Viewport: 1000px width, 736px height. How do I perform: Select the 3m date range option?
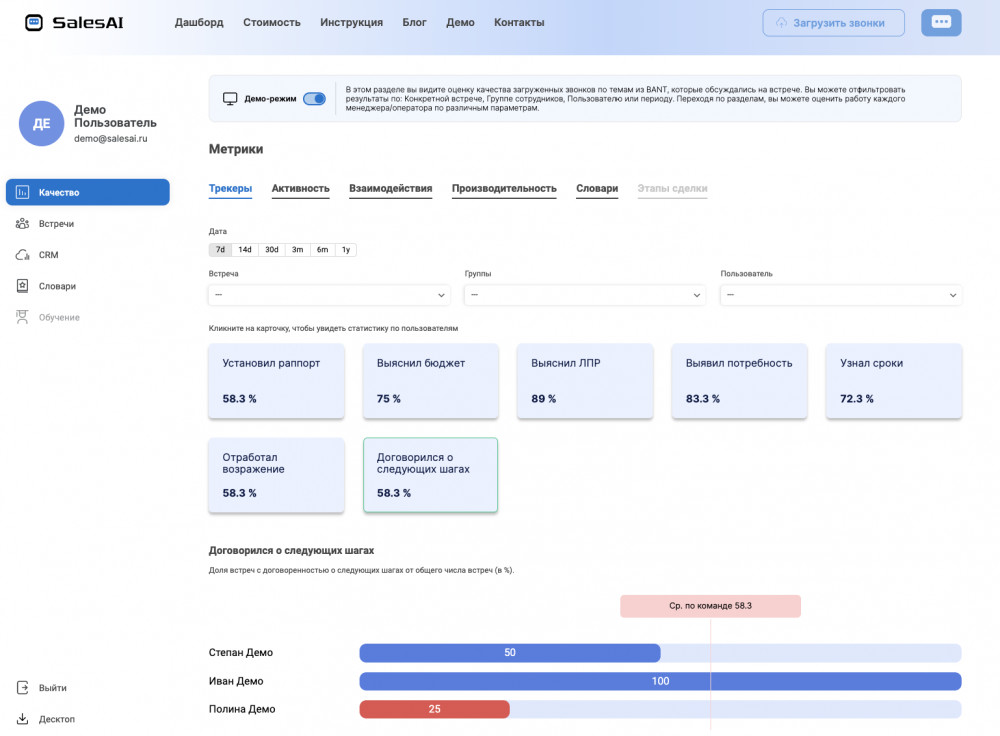pyautogui.click(x=297, y=250)
